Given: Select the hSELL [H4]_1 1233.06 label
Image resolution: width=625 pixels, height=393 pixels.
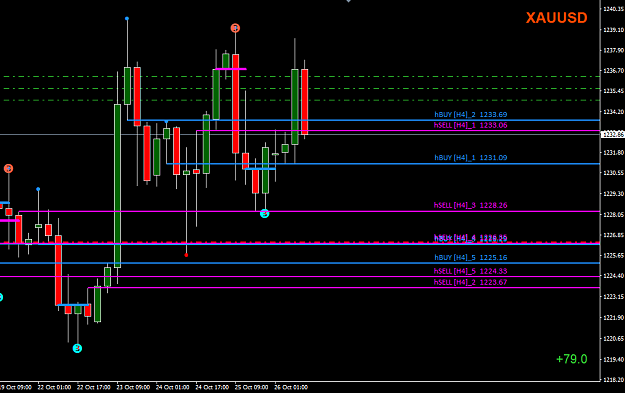Looking at the screenshot, I should click(x=471, y=125).
